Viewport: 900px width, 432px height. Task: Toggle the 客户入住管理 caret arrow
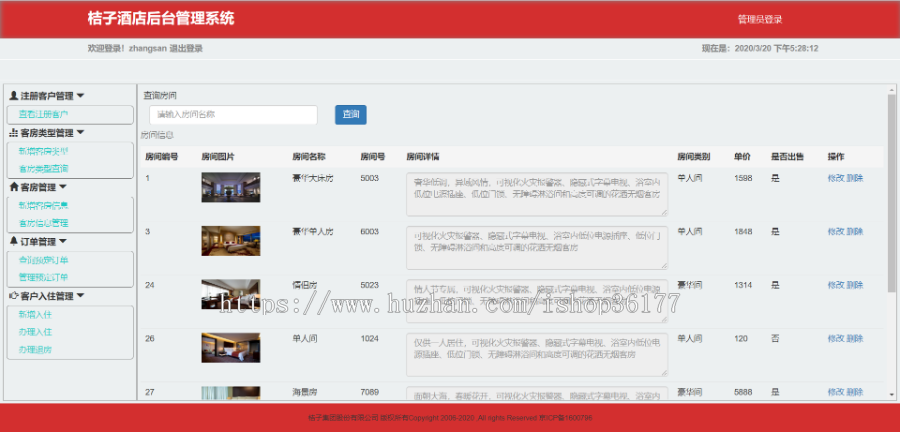coord(80,296)
